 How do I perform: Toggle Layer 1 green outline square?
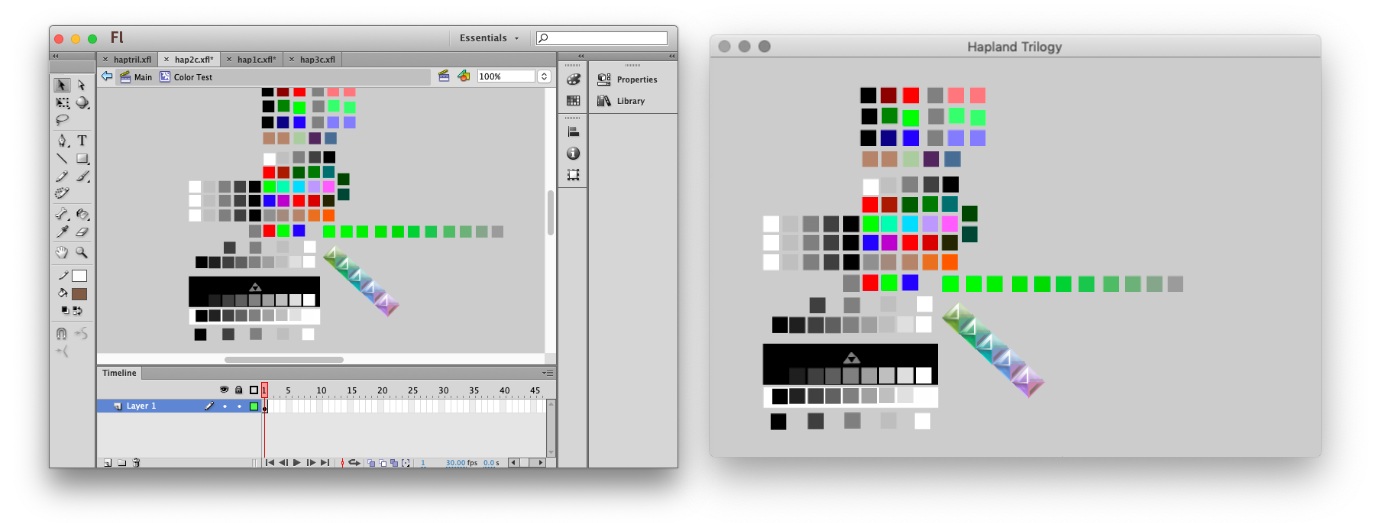[254, 406]
